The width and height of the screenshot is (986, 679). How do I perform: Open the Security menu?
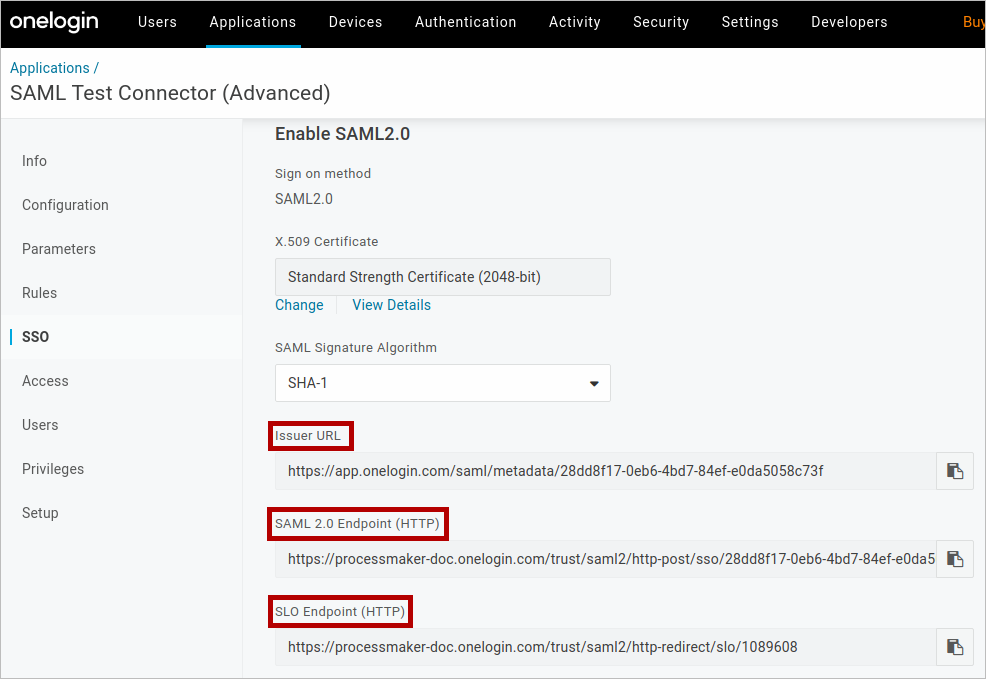[661, 22]
